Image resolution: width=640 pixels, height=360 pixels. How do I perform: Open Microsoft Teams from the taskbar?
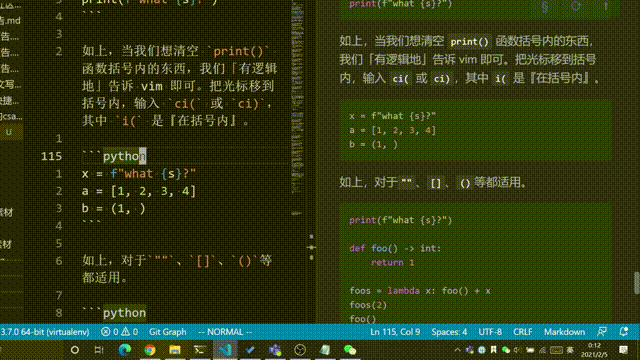(x=275, y=350)
